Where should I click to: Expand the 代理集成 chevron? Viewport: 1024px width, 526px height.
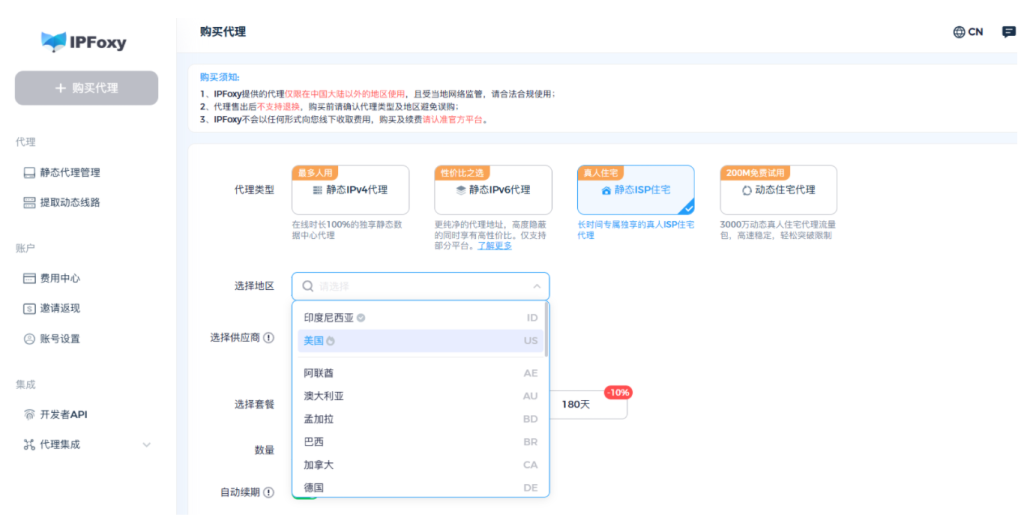click(x=146, y=444)
